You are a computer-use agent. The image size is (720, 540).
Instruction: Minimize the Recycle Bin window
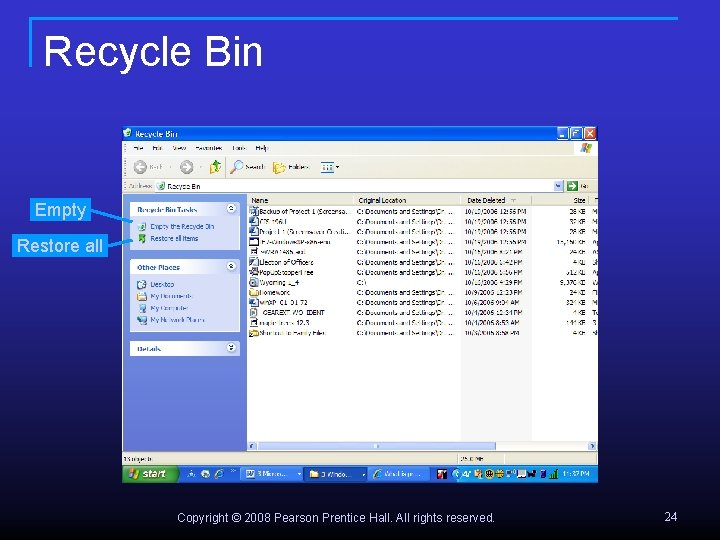pos(562,133)
